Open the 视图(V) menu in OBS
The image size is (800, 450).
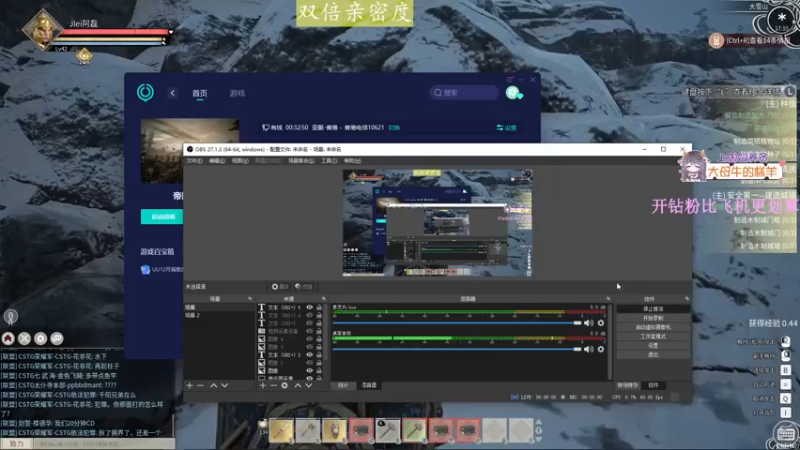pos(240,161)
